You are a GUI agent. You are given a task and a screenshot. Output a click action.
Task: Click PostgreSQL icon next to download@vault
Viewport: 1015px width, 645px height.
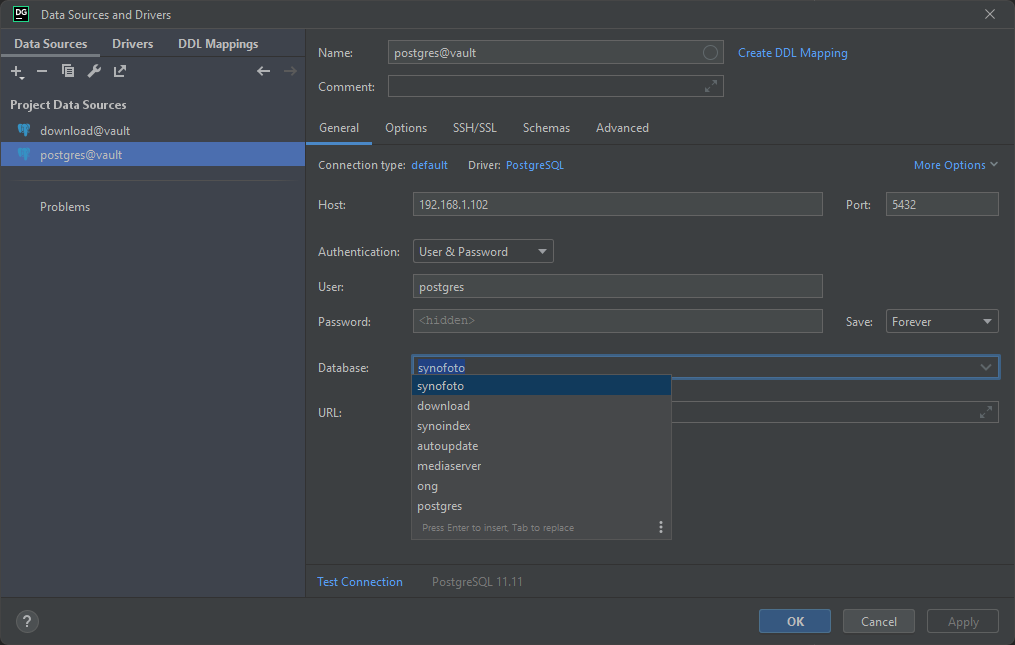(24, 130)
